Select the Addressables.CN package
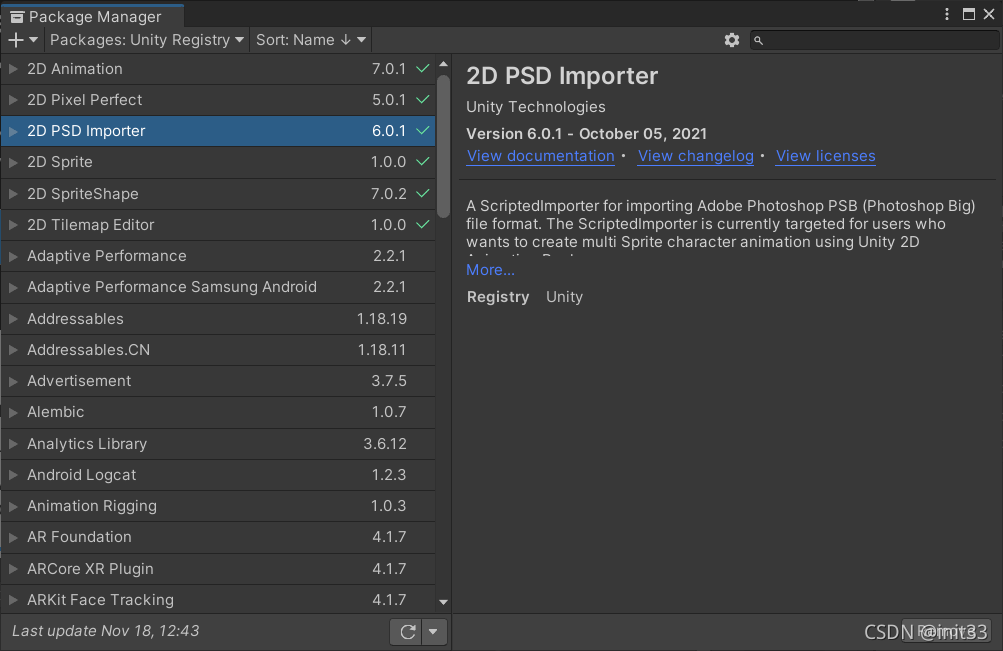1003x651 pixels. click(217, 350)
